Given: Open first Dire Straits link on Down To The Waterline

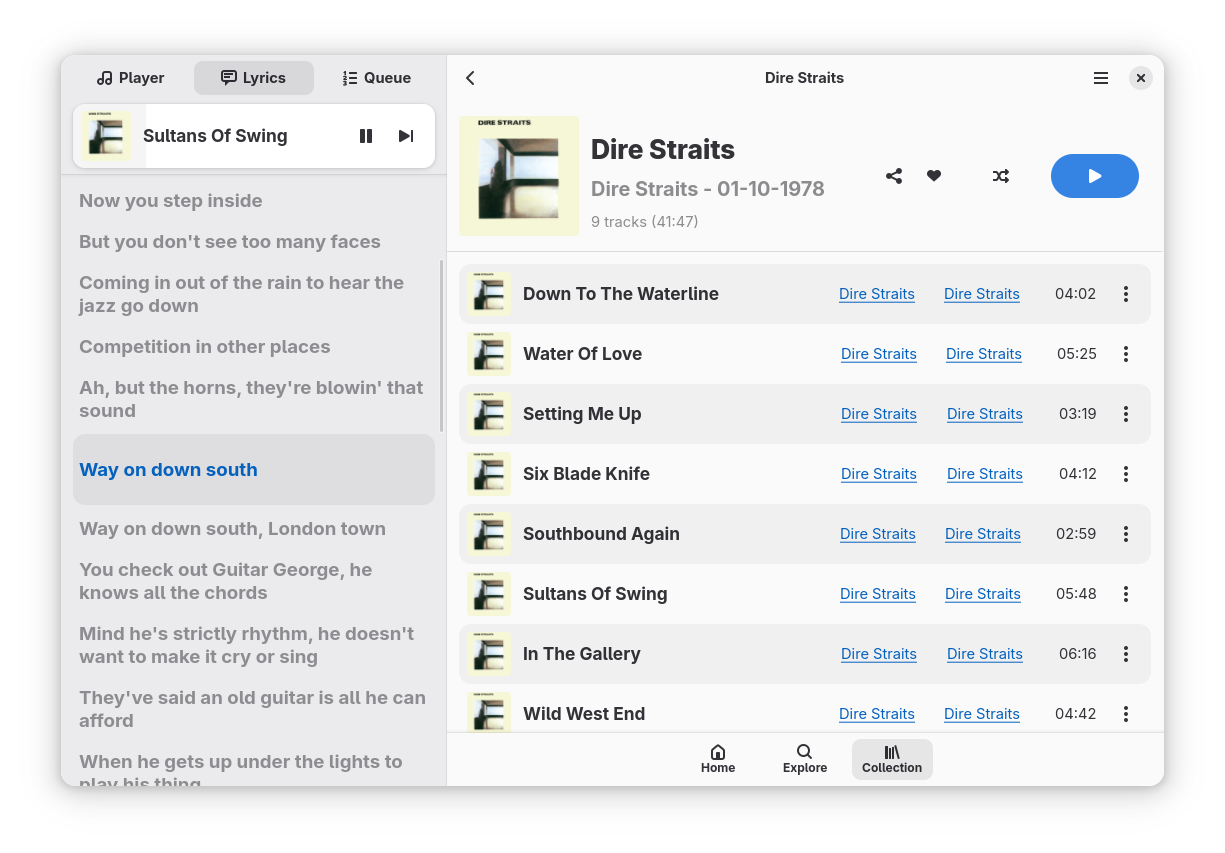Looking at the screenshot, I should click(x=877, y=294).
